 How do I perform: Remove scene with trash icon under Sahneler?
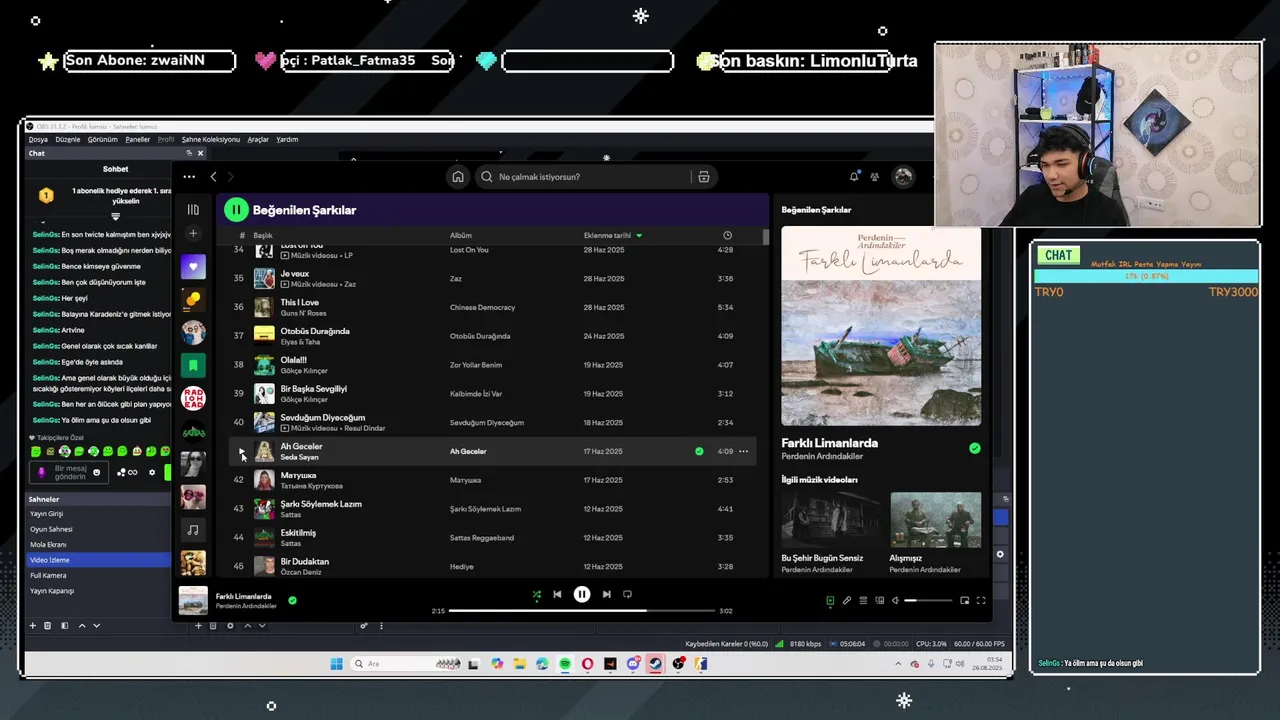tap(47, 626)
